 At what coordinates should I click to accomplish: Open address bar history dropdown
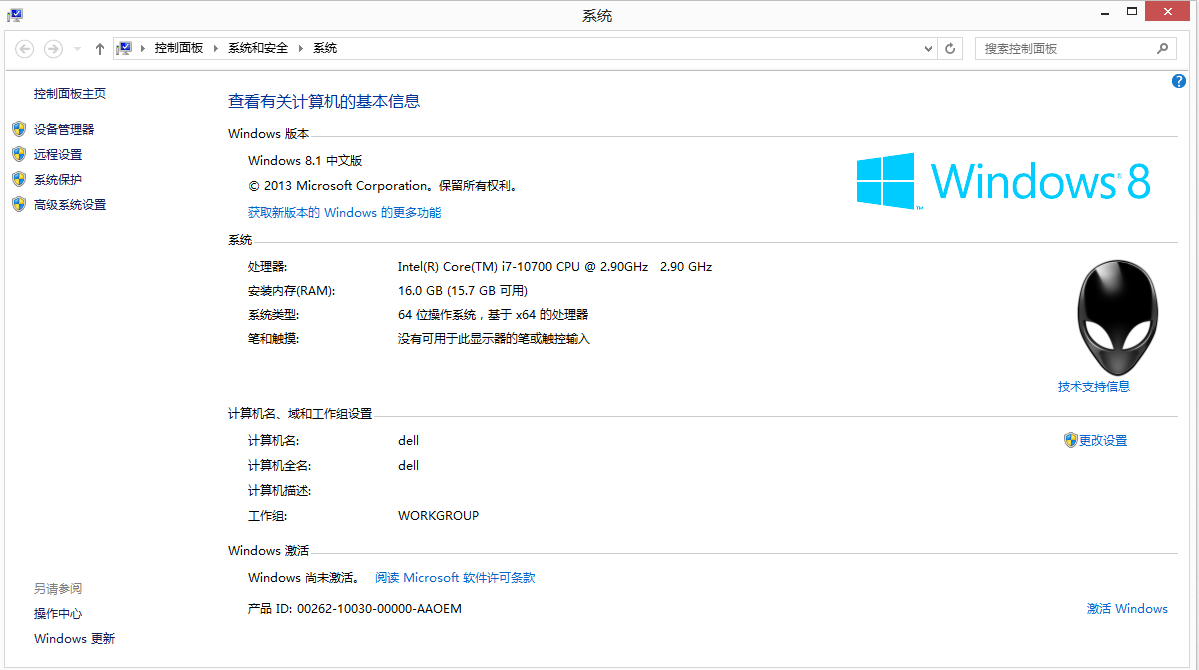928,49
